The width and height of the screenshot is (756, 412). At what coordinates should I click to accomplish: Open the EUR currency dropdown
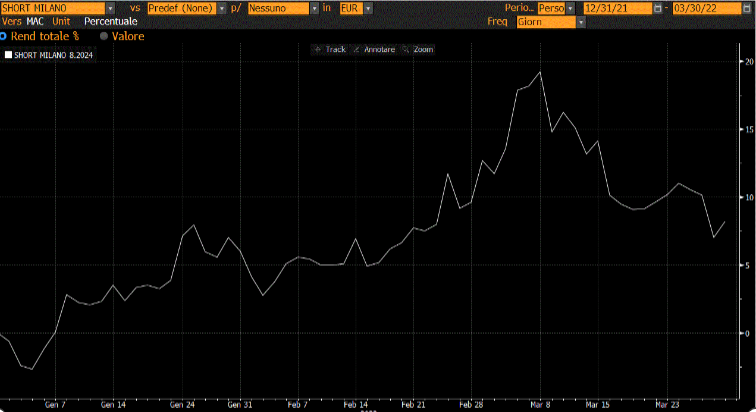point(367,8)
